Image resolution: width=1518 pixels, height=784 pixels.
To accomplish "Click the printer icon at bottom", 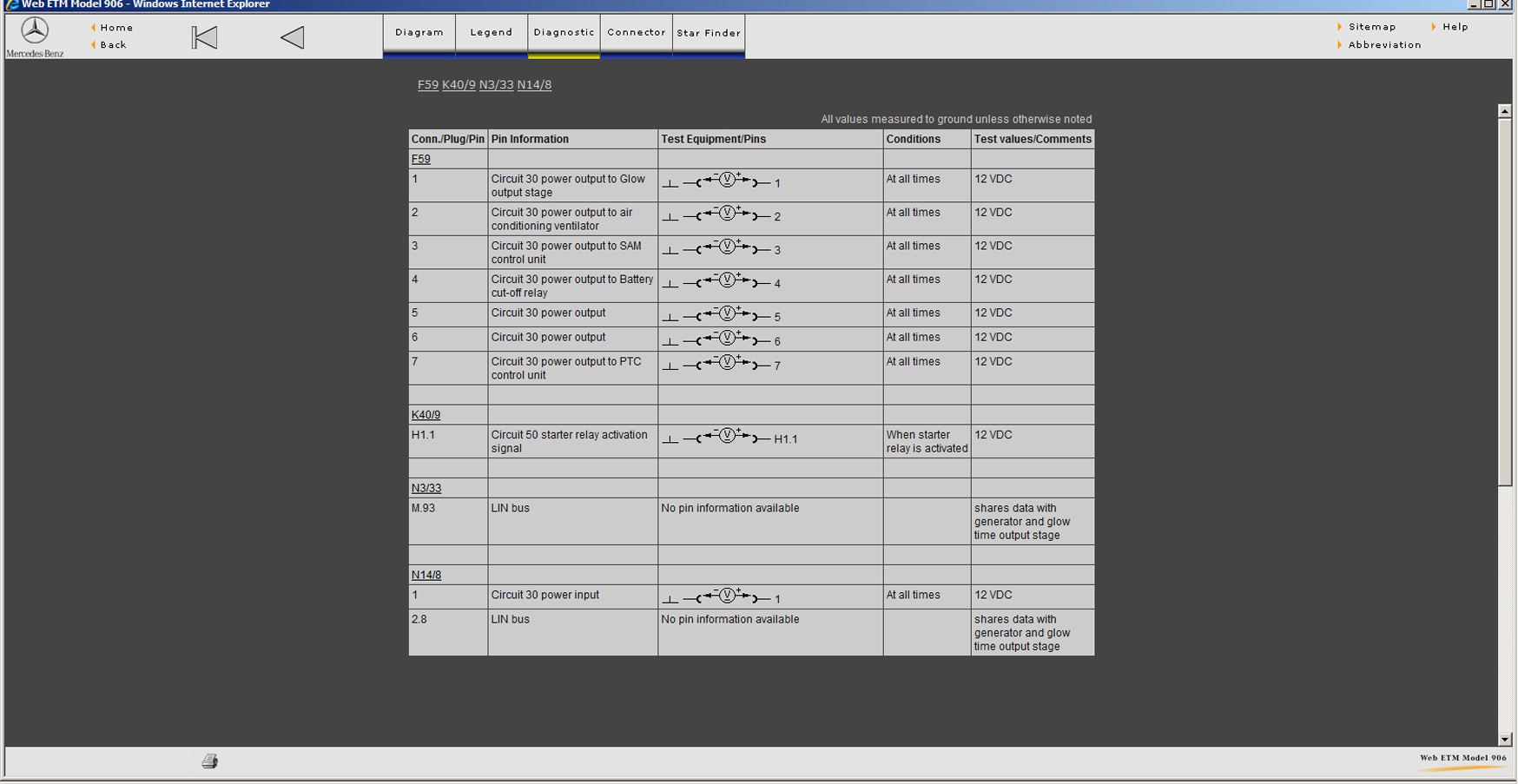I will [x=209, y=761].
